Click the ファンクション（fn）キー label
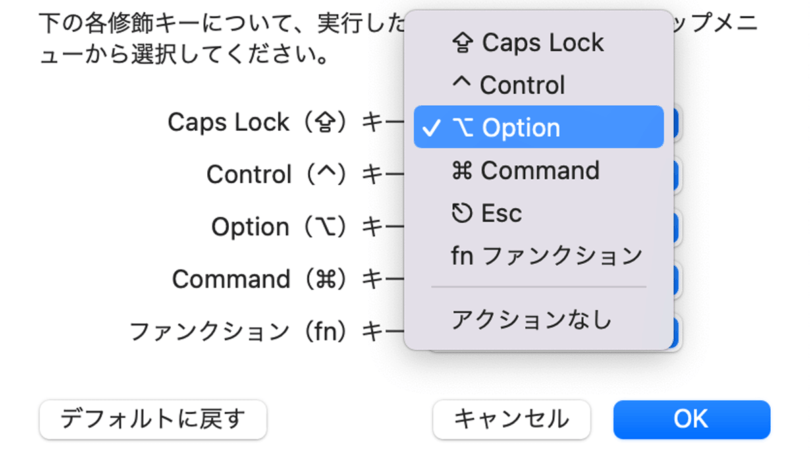The height and width of the screenshot is (450, 810). click(266, 331)
